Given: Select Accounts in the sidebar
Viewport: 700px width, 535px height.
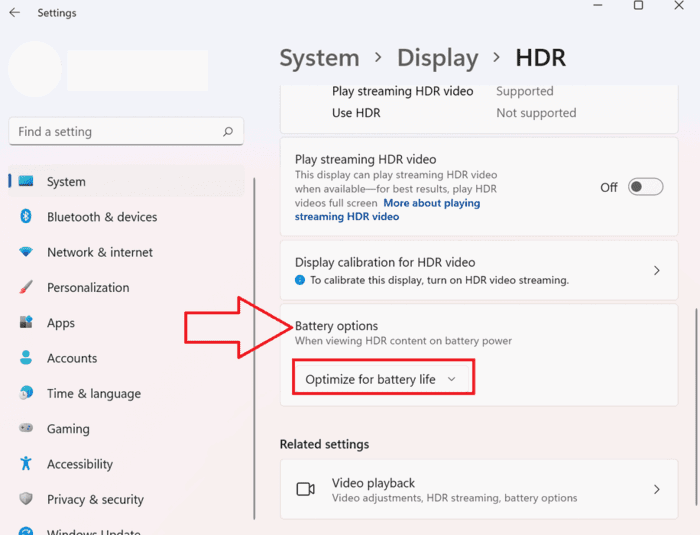Looking at the screenshot, I should (x=126, y=358).
